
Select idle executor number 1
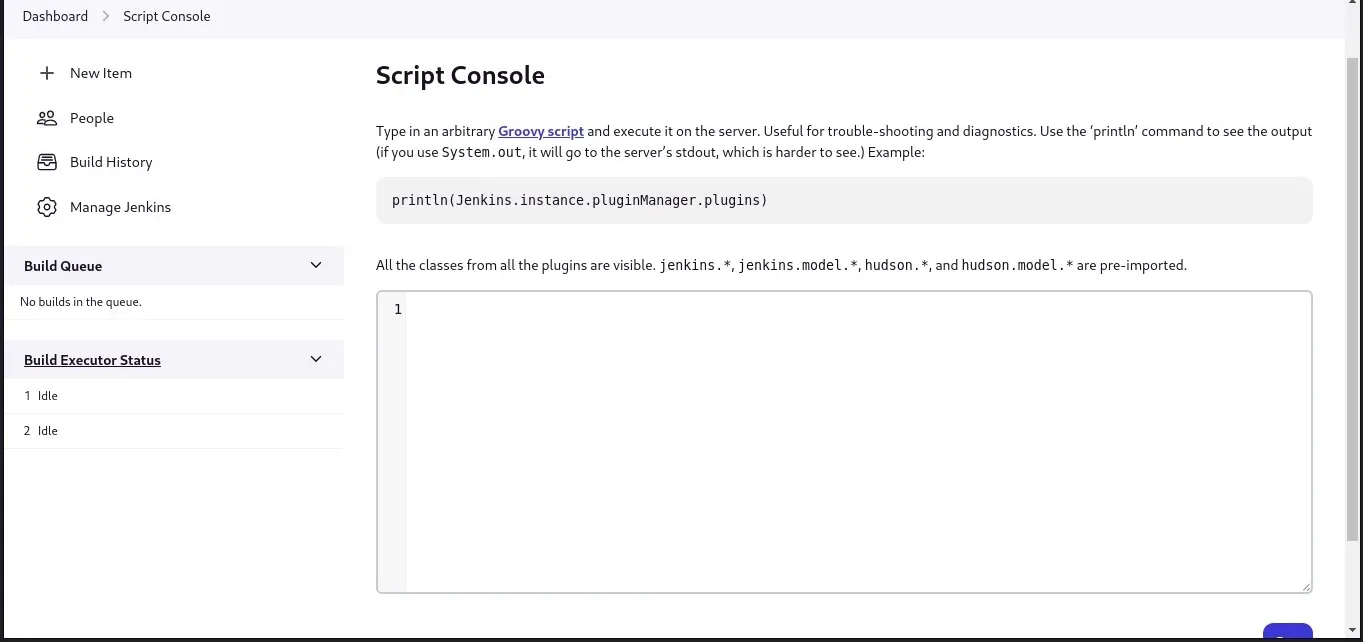click(41, 396)
